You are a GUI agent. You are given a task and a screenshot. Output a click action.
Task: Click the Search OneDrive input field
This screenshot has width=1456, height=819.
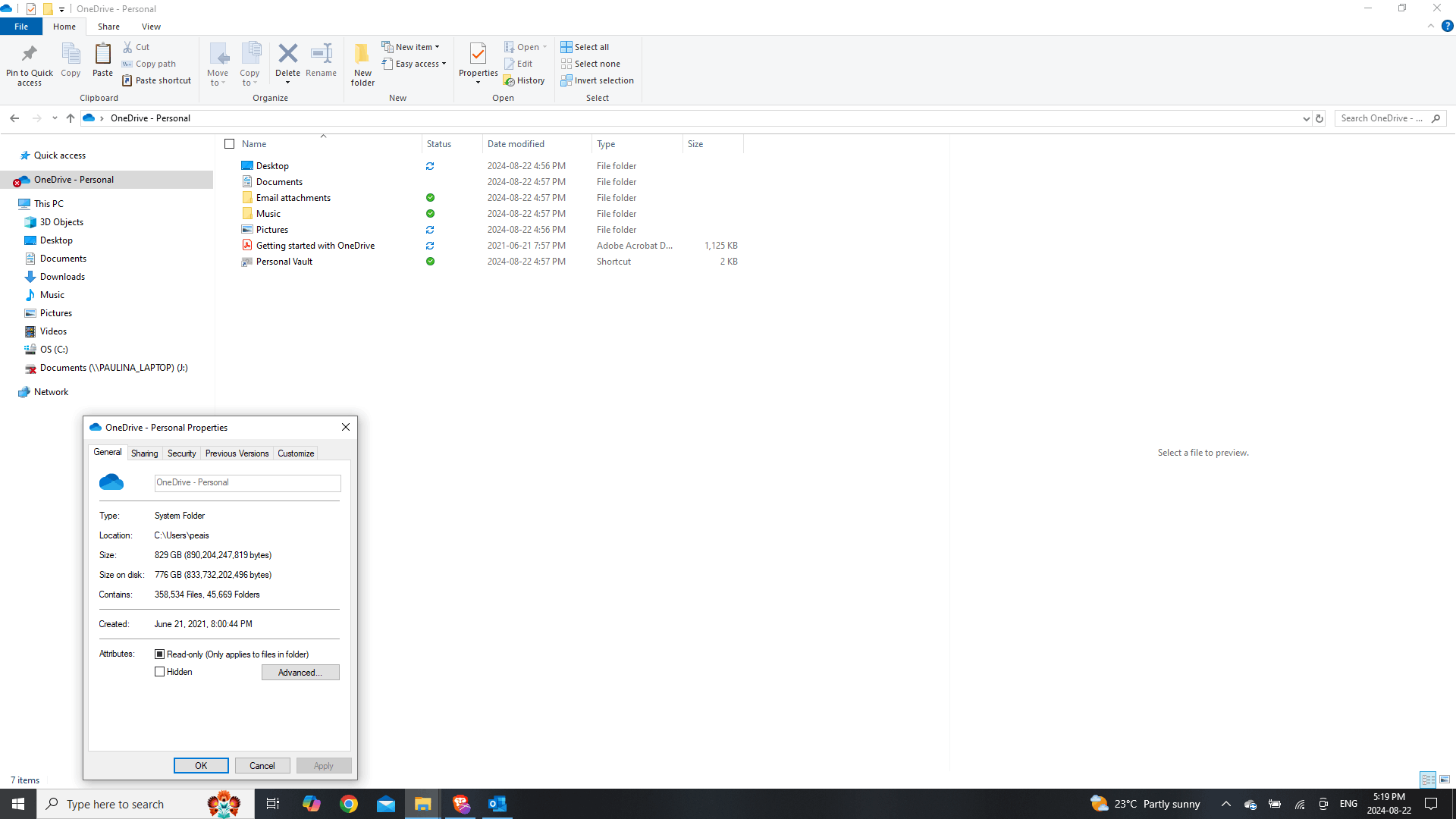(x=1382, y=118)
